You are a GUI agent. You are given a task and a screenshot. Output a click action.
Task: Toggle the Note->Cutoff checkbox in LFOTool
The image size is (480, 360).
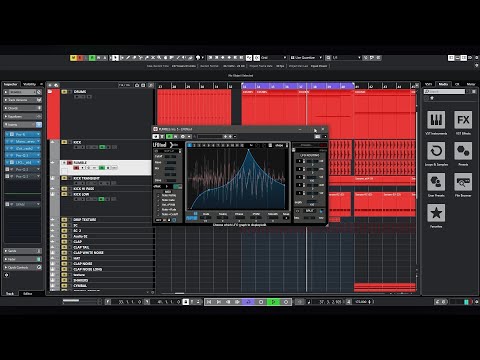tap(158, 214)
